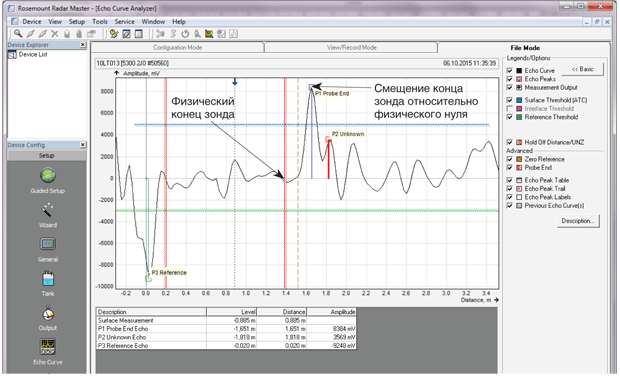Select the P3 Reference Echo row
The image size is (620, 377).
[226, 345]
